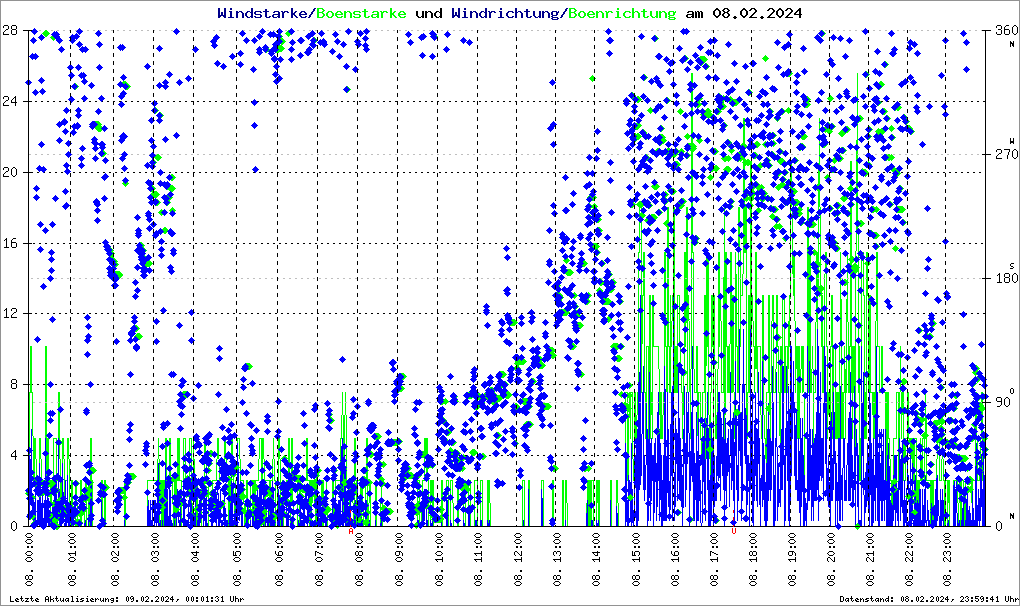Click the 28 value on the left axis

pyautogui.click(x=12, y=30)
